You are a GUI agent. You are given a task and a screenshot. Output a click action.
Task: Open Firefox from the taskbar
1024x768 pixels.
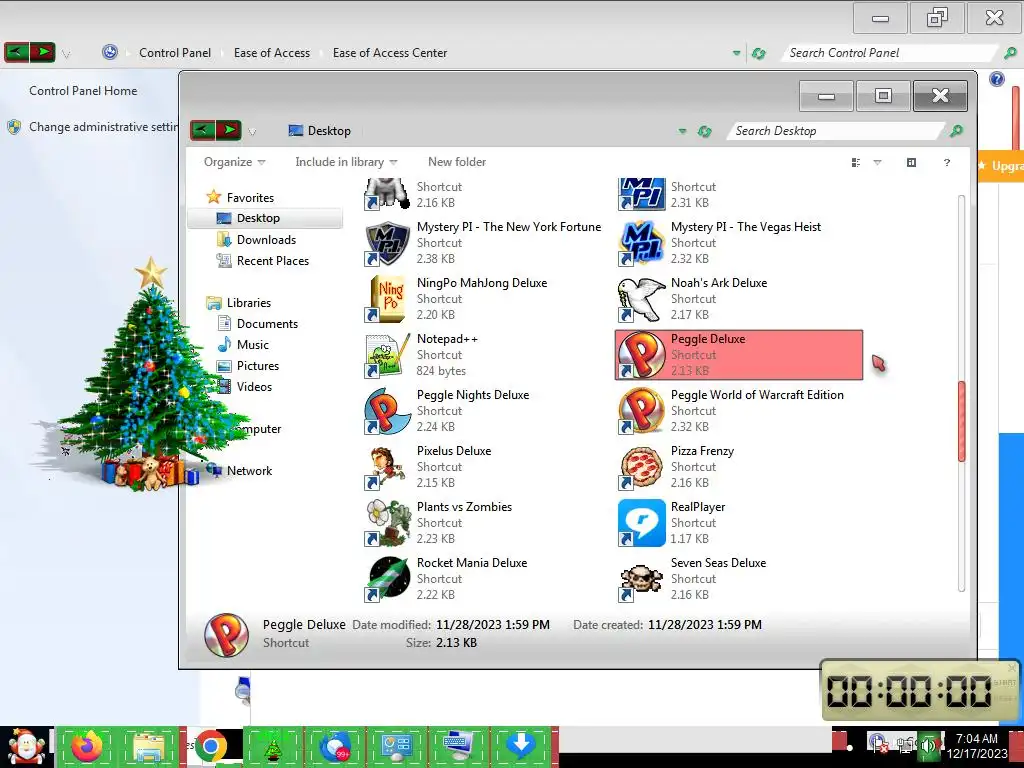87,746
